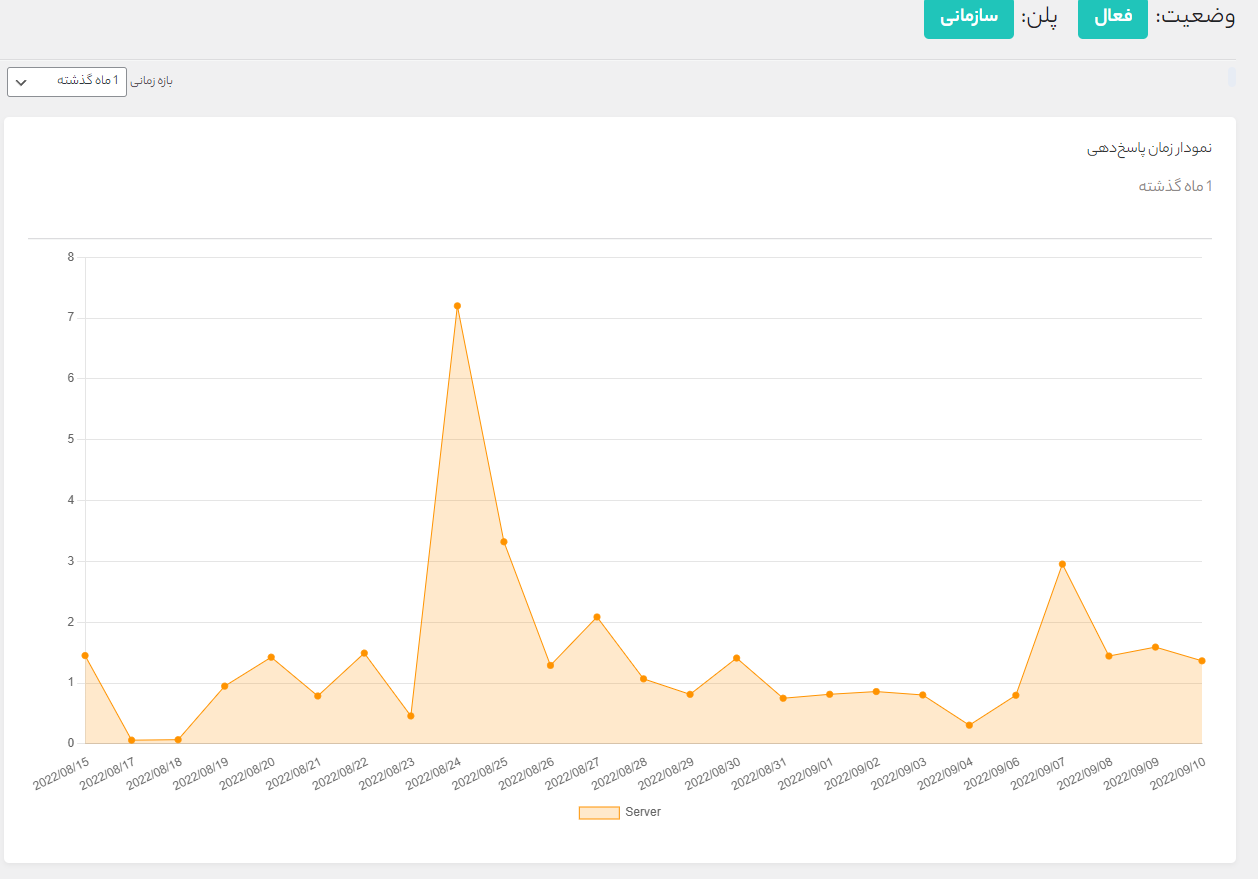
Task: Click the data point for 2022/09/09
Action: (1155, 647)
